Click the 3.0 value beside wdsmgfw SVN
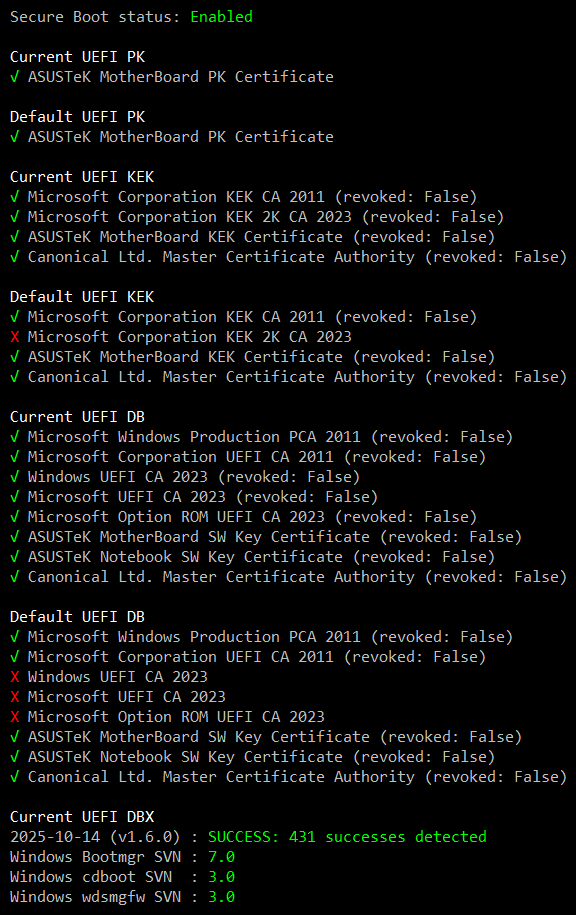 click(x=222, y=897)
